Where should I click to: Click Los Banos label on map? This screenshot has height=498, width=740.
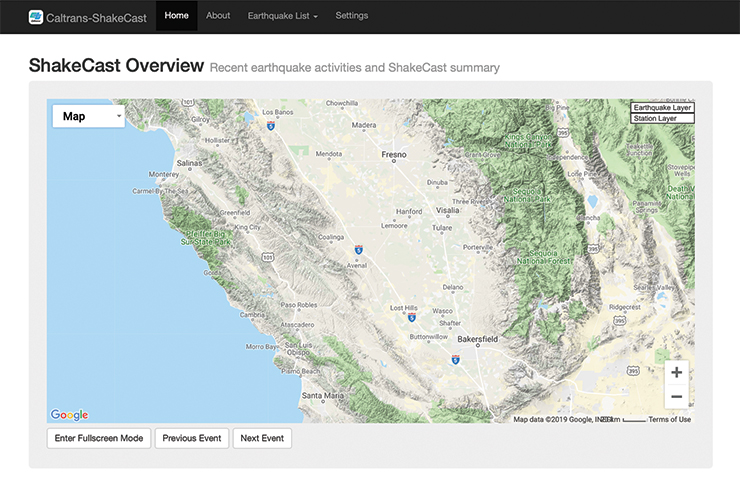click(278, 112)
